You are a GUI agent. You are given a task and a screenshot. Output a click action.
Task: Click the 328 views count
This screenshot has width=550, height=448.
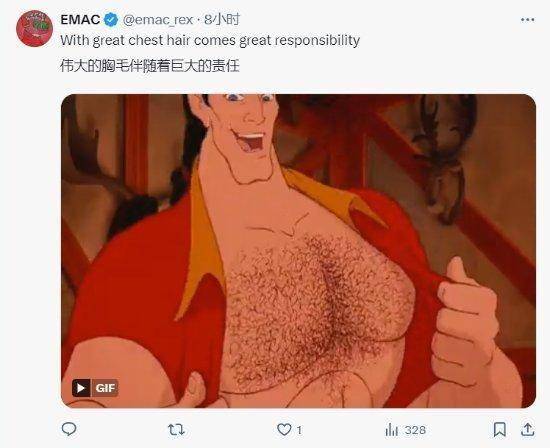click(x=415, y=430)
